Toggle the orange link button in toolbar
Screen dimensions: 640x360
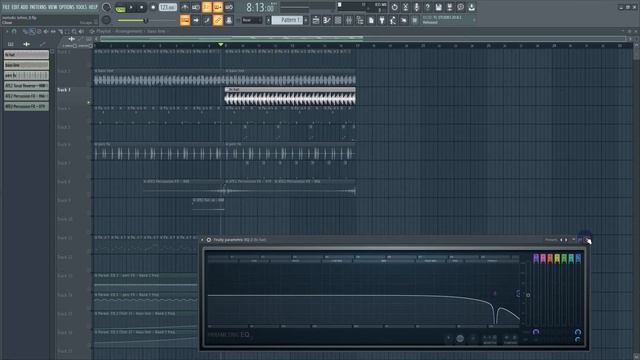(218, 20)
